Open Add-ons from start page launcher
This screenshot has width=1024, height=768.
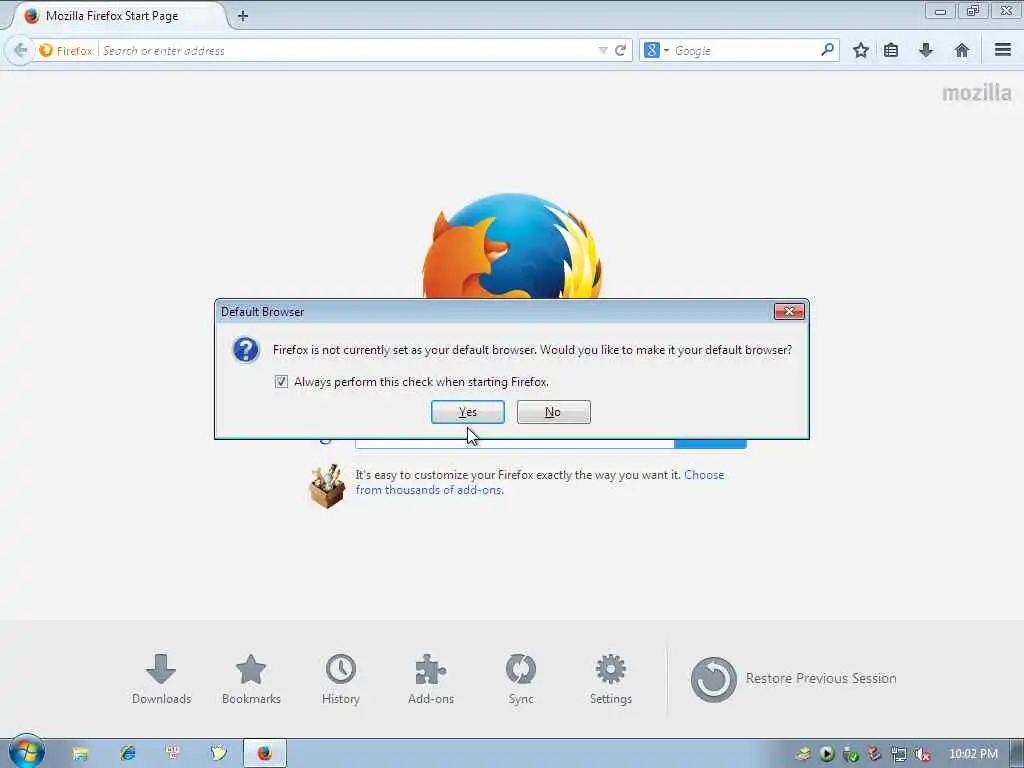pos(430,679)
